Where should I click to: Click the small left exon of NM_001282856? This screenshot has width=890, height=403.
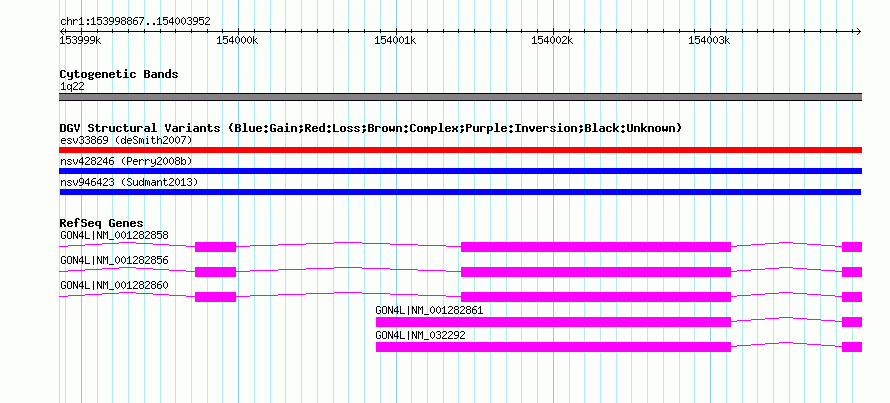click(x=215, y=272)
